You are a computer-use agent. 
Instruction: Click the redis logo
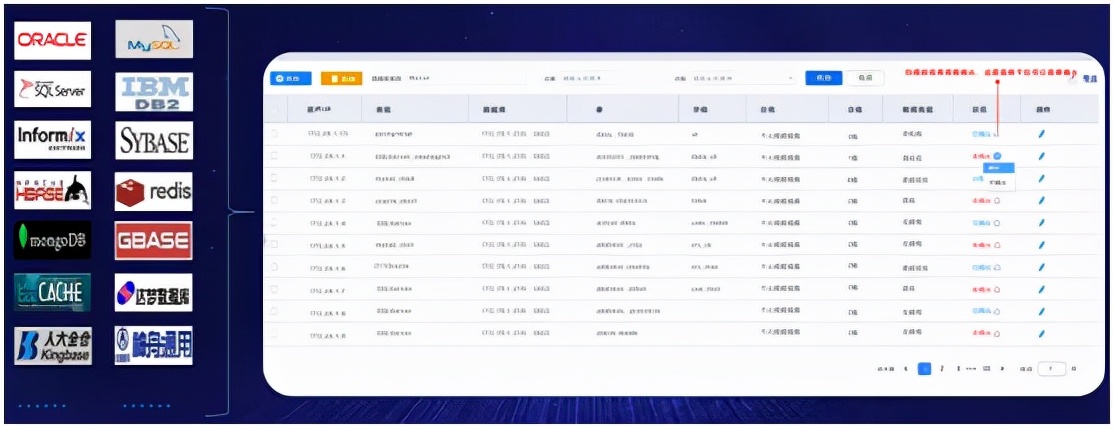154,192
